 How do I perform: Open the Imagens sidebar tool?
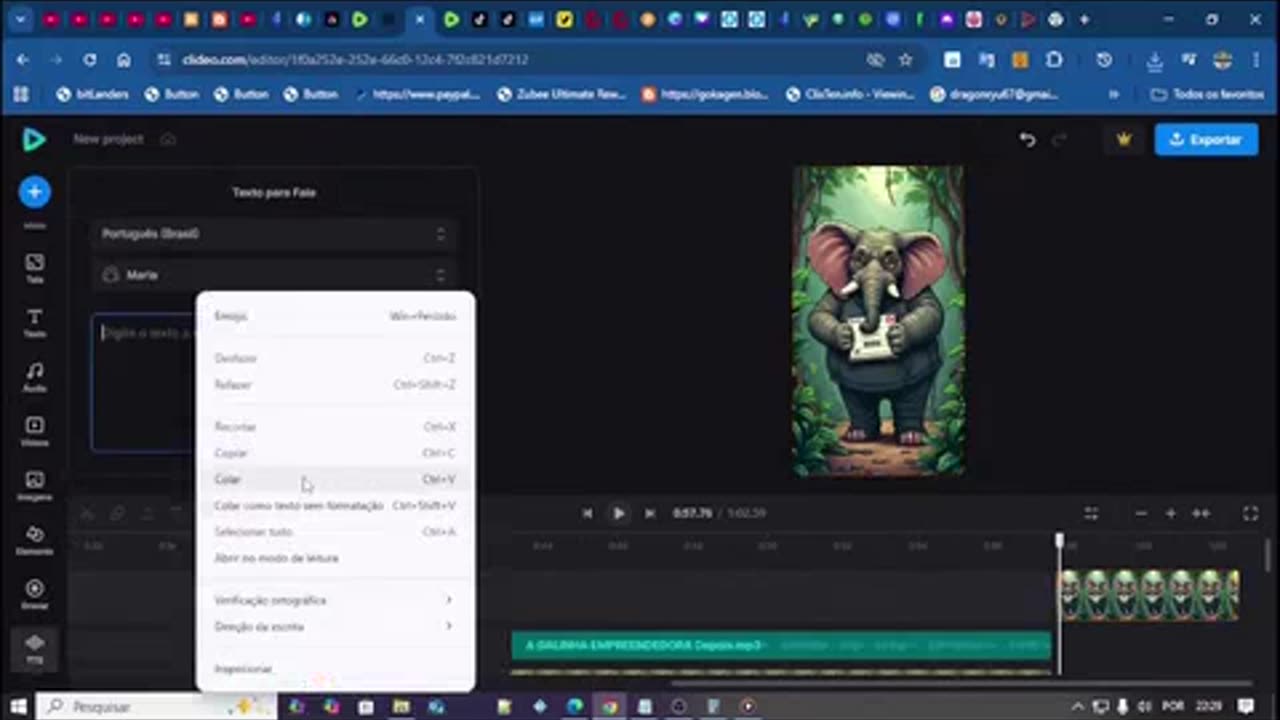[34, 485]
